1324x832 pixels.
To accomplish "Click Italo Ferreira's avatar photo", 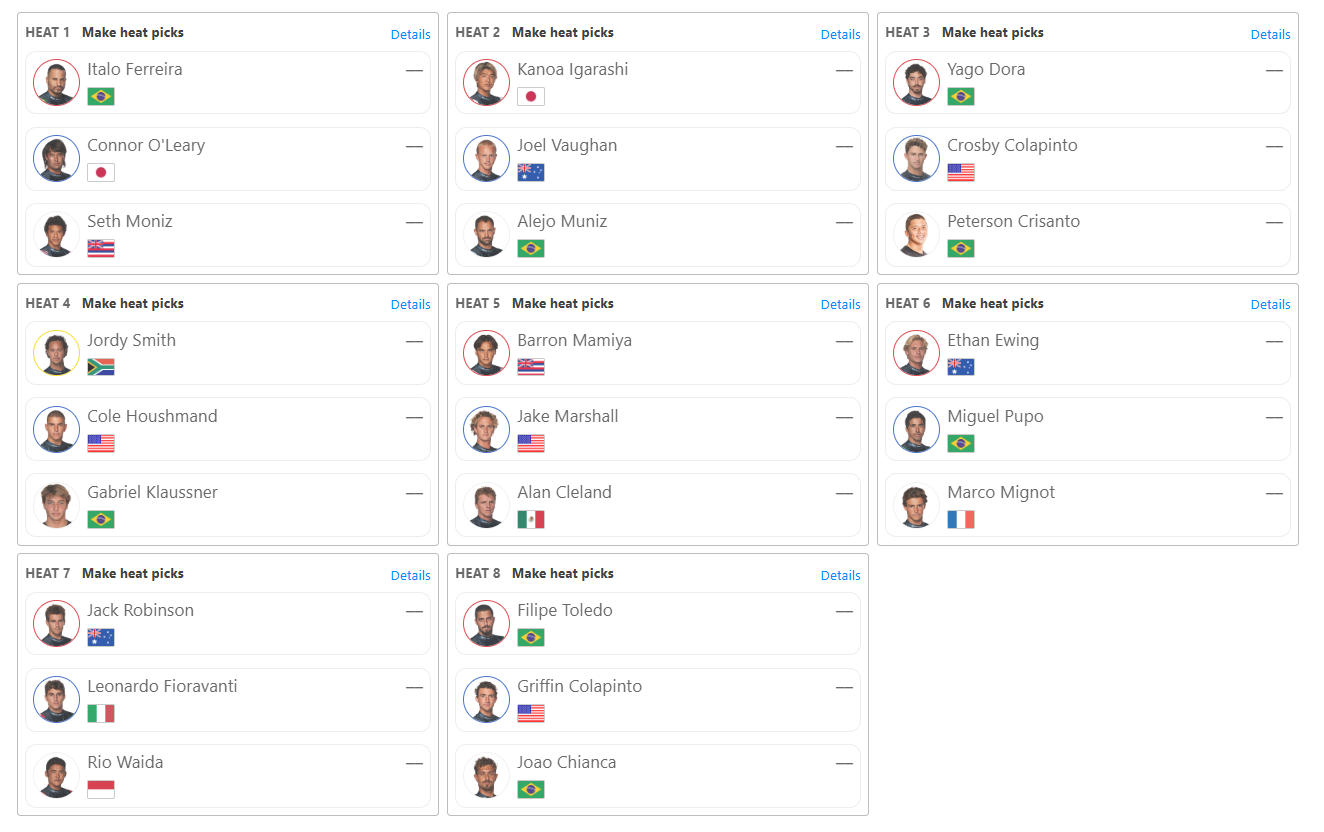I will 56,82.
